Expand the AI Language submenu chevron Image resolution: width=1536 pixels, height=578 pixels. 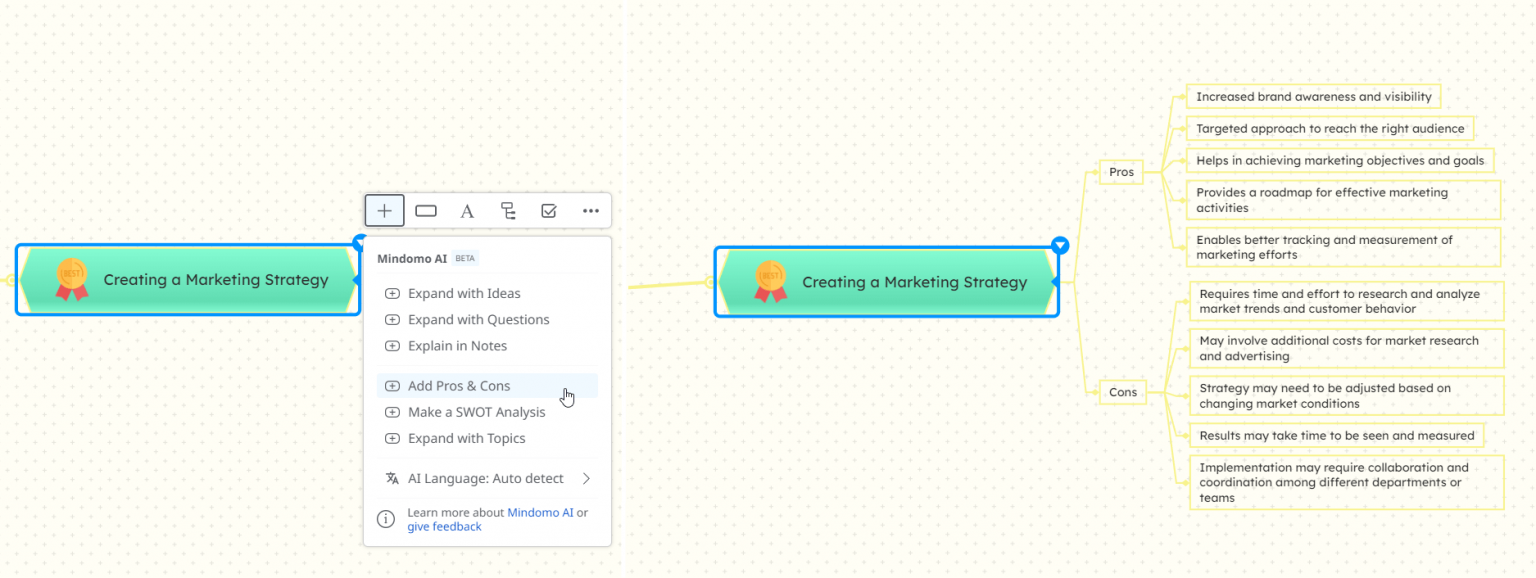click(586, 479)
